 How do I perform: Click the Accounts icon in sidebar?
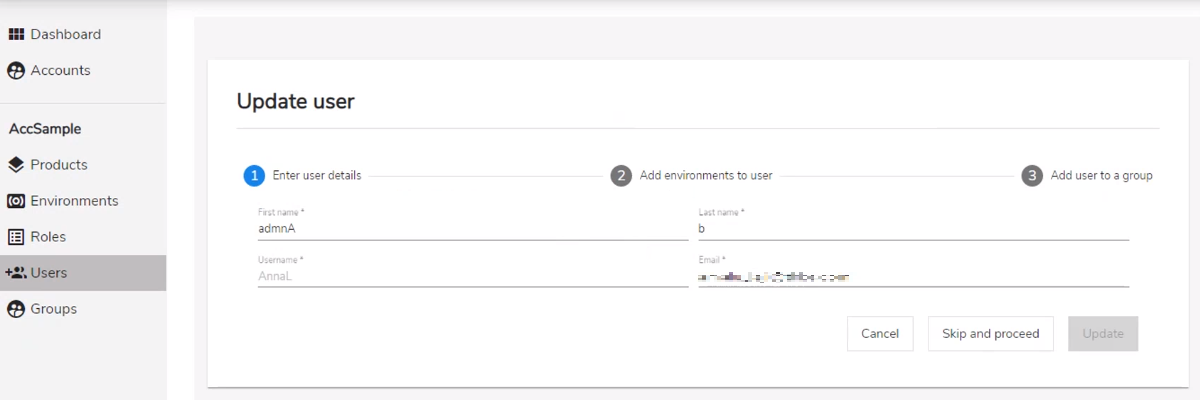pyautogui.click(x=16, y=71)
